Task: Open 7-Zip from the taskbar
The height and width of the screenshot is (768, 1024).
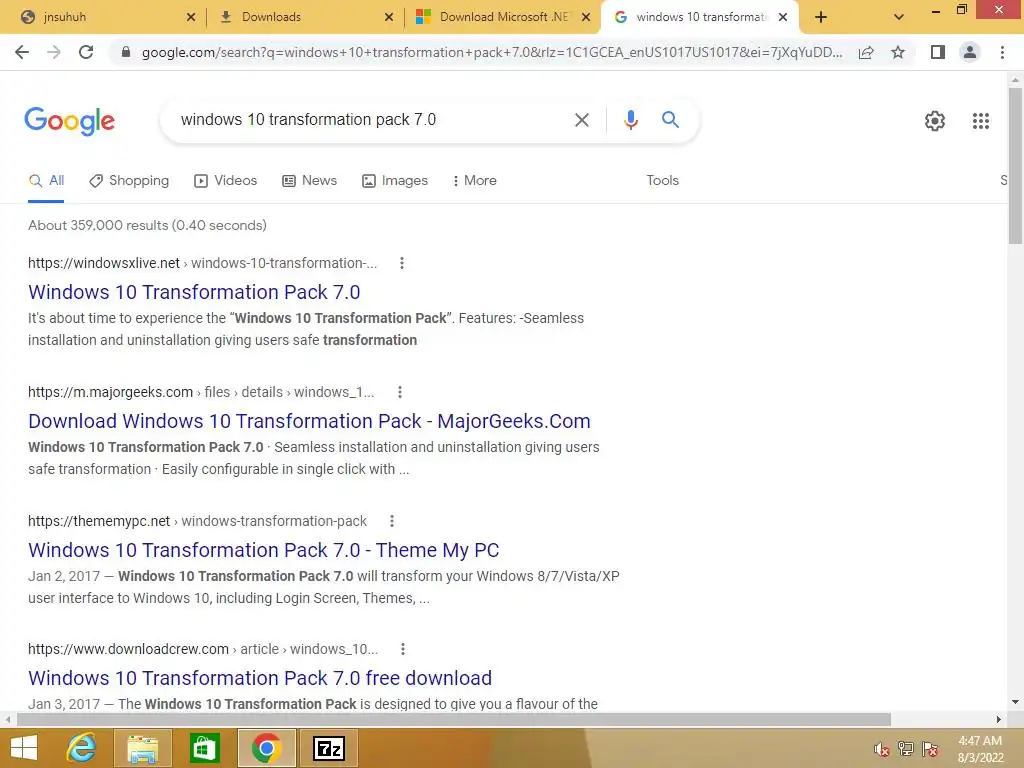Action: click(x=328, y=748)
